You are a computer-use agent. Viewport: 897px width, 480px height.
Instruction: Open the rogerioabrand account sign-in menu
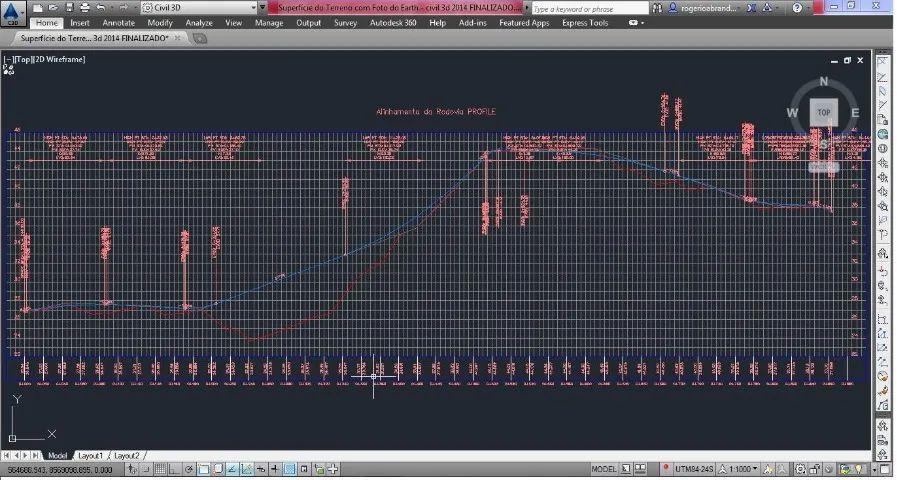tap(704, 8)
